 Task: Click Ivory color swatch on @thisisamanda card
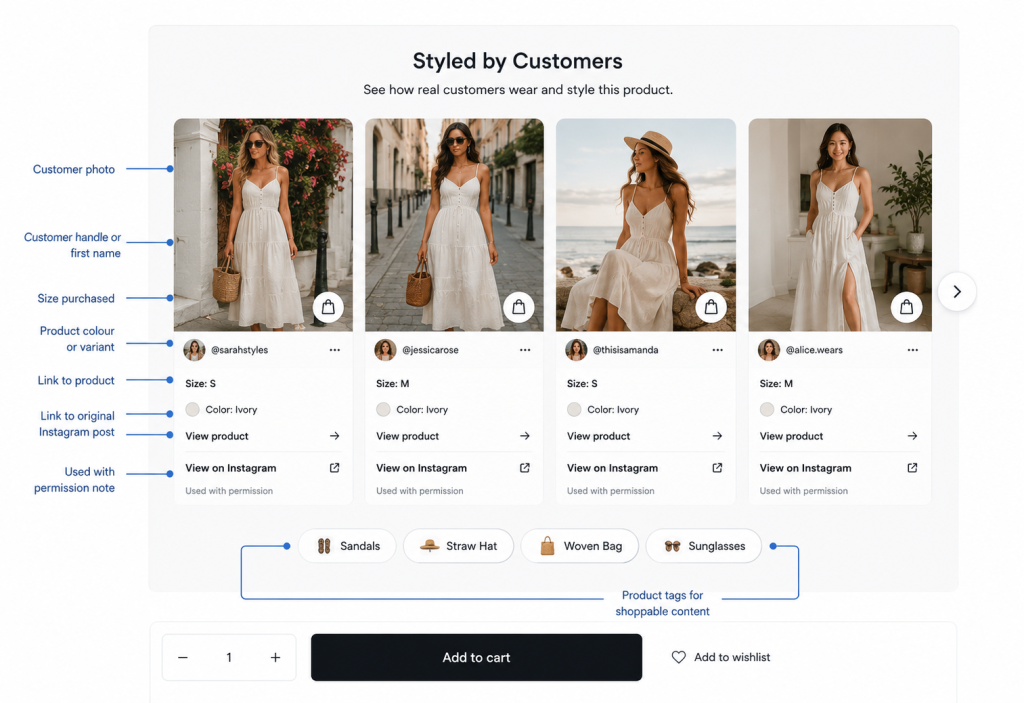(574, 410)
